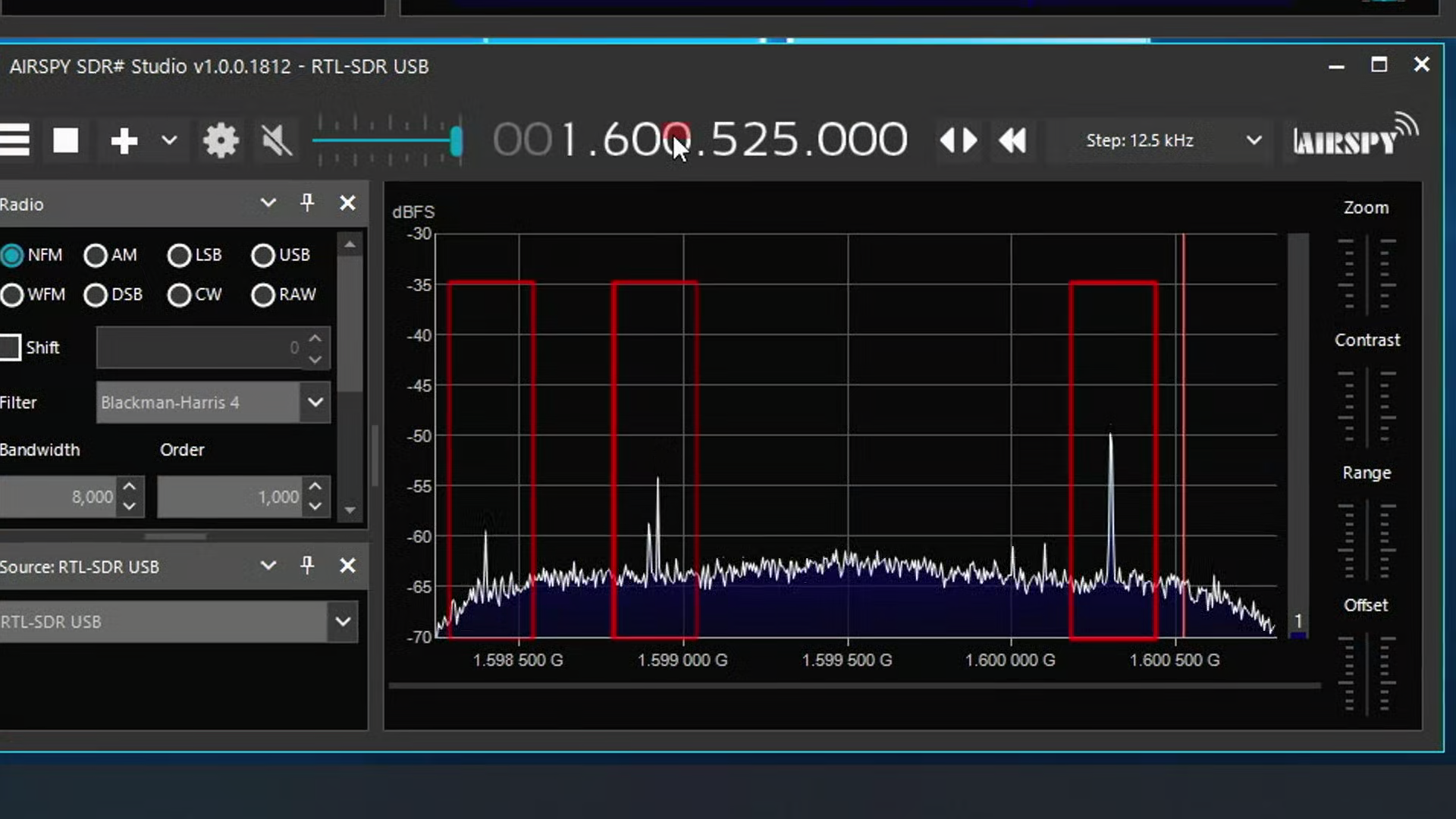Click the Order value input field
The width and height of the screenshot is (1456, 819).
coord(230,497)
